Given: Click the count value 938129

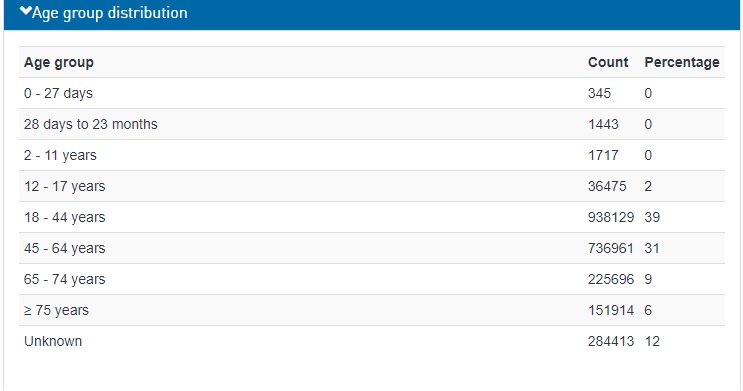Looking at the screenshot, I should [611, 217].
